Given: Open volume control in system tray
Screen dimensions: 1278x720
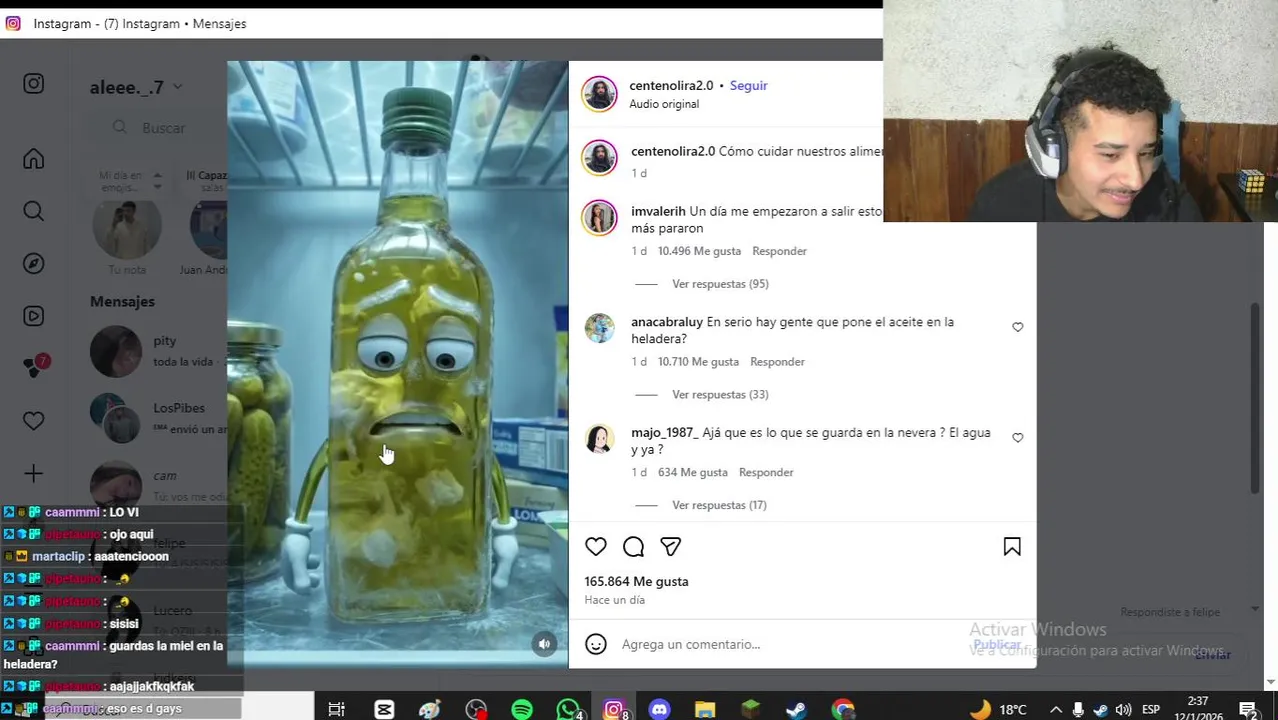Looking at the screenshot, I should (x=1124, y=709).
